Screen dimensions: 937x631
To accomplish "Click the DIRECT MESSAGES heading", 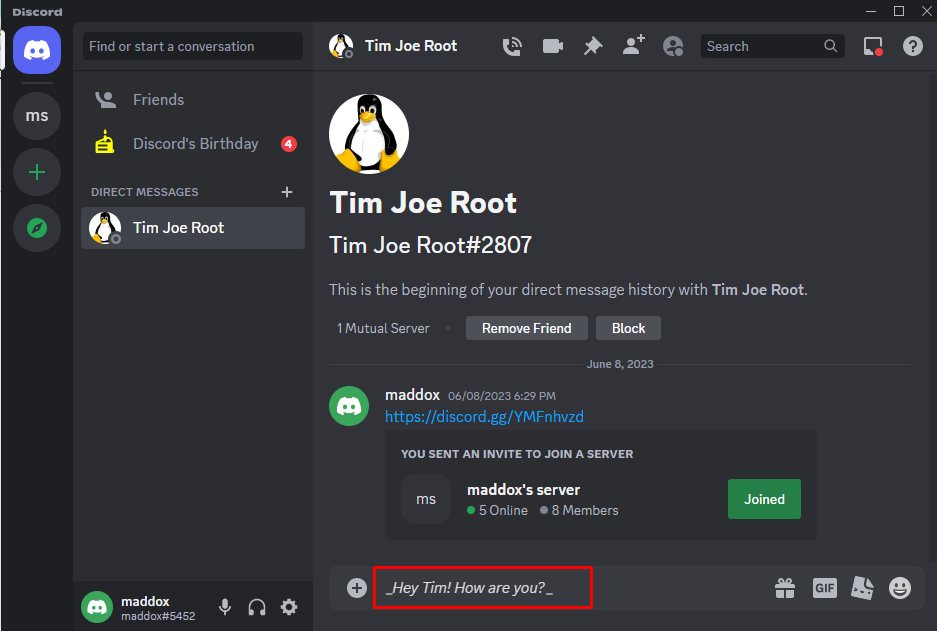I will [145, 192].
